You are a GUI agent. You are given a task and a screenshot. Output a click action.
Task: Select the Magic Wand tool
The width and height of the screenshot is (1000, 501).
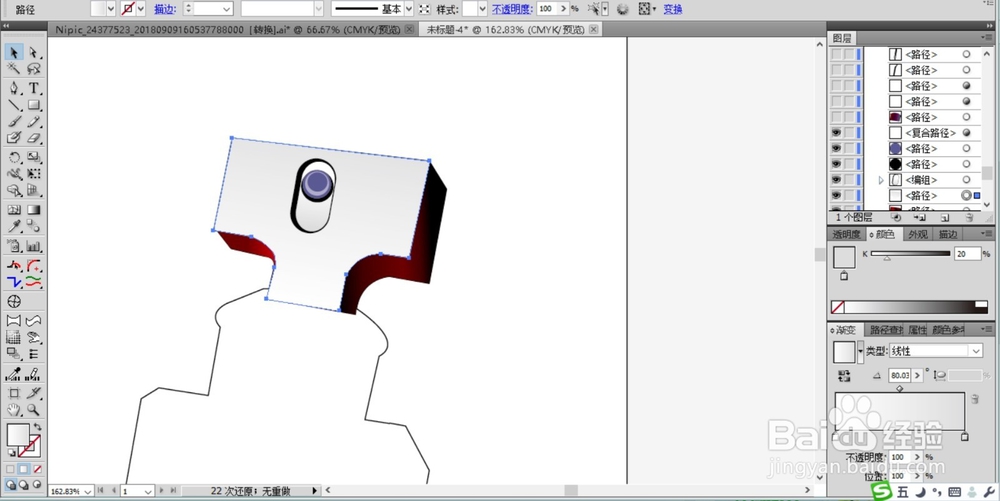(14, 68)
